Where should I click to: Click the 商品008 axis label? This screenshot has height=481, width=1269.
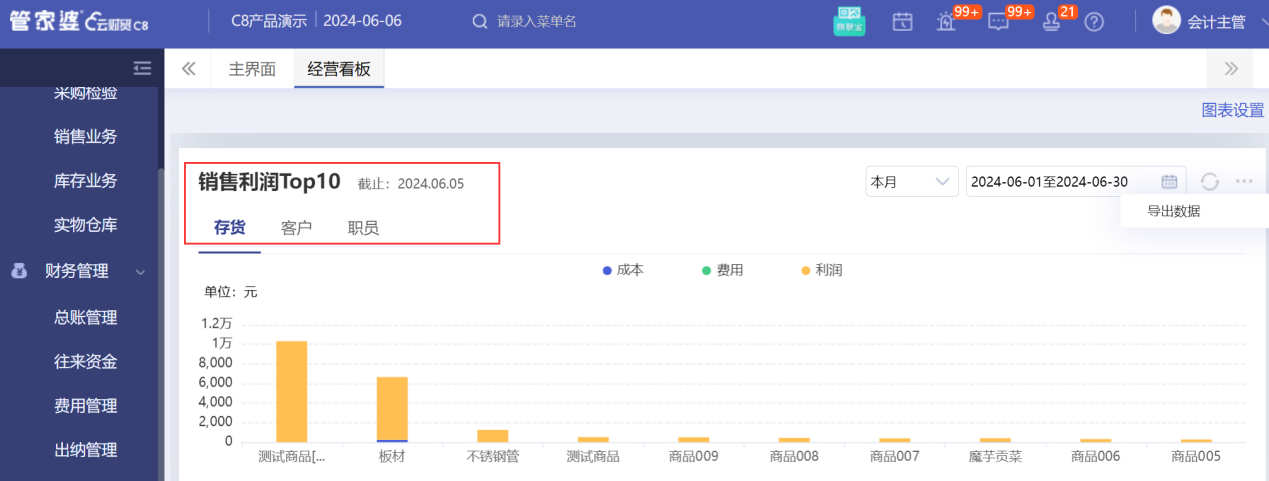click(794, 456)
